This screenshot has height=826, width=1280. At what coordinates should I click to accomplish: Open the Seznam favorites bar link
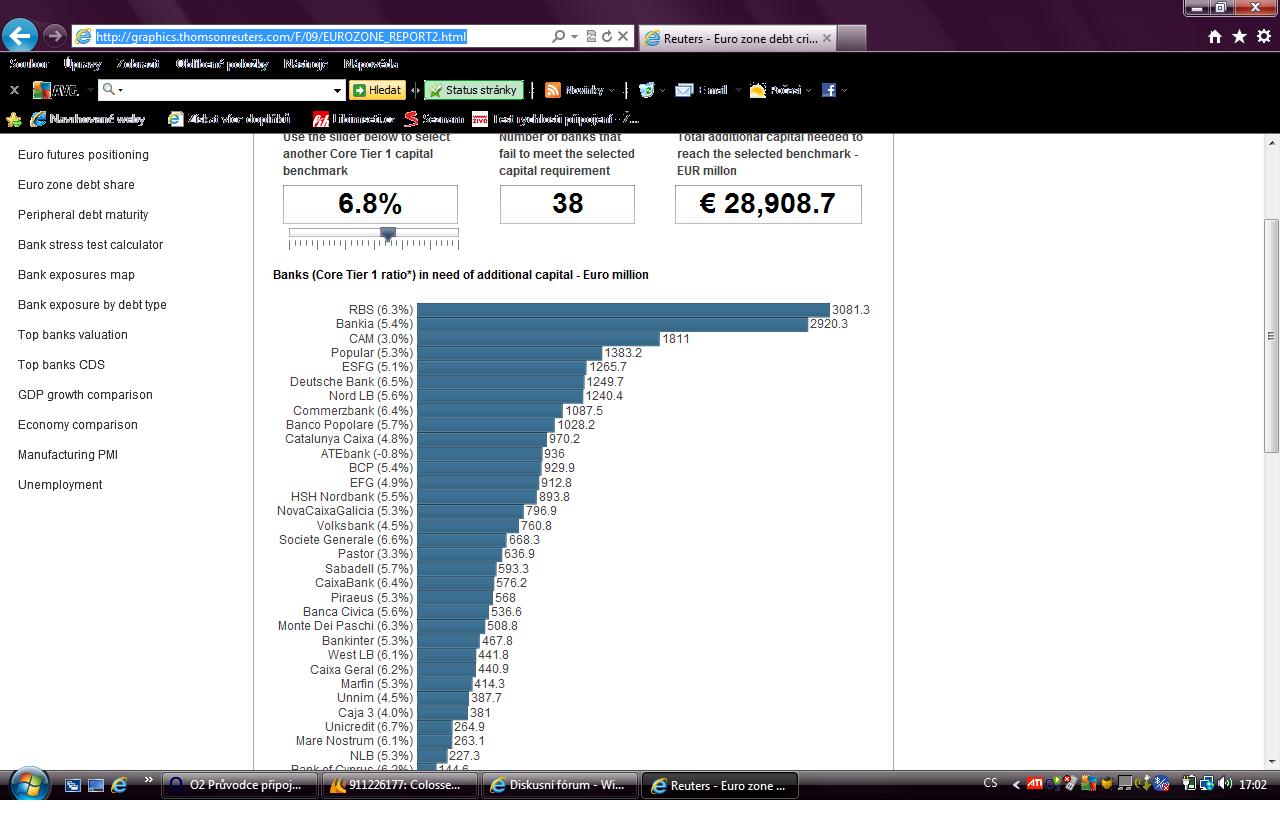pos(434,119)
